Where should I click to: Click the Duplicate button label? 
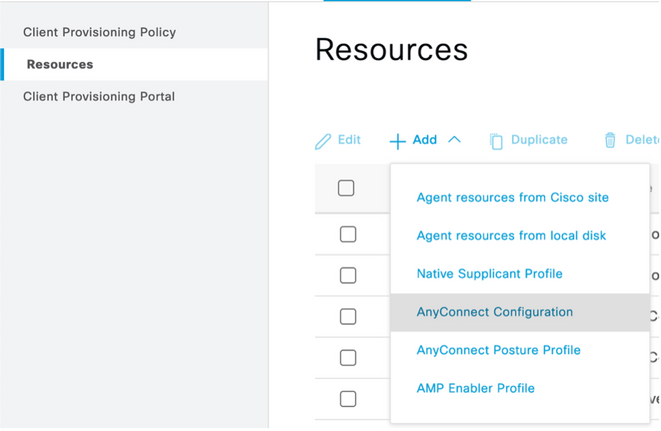point(539,140)
